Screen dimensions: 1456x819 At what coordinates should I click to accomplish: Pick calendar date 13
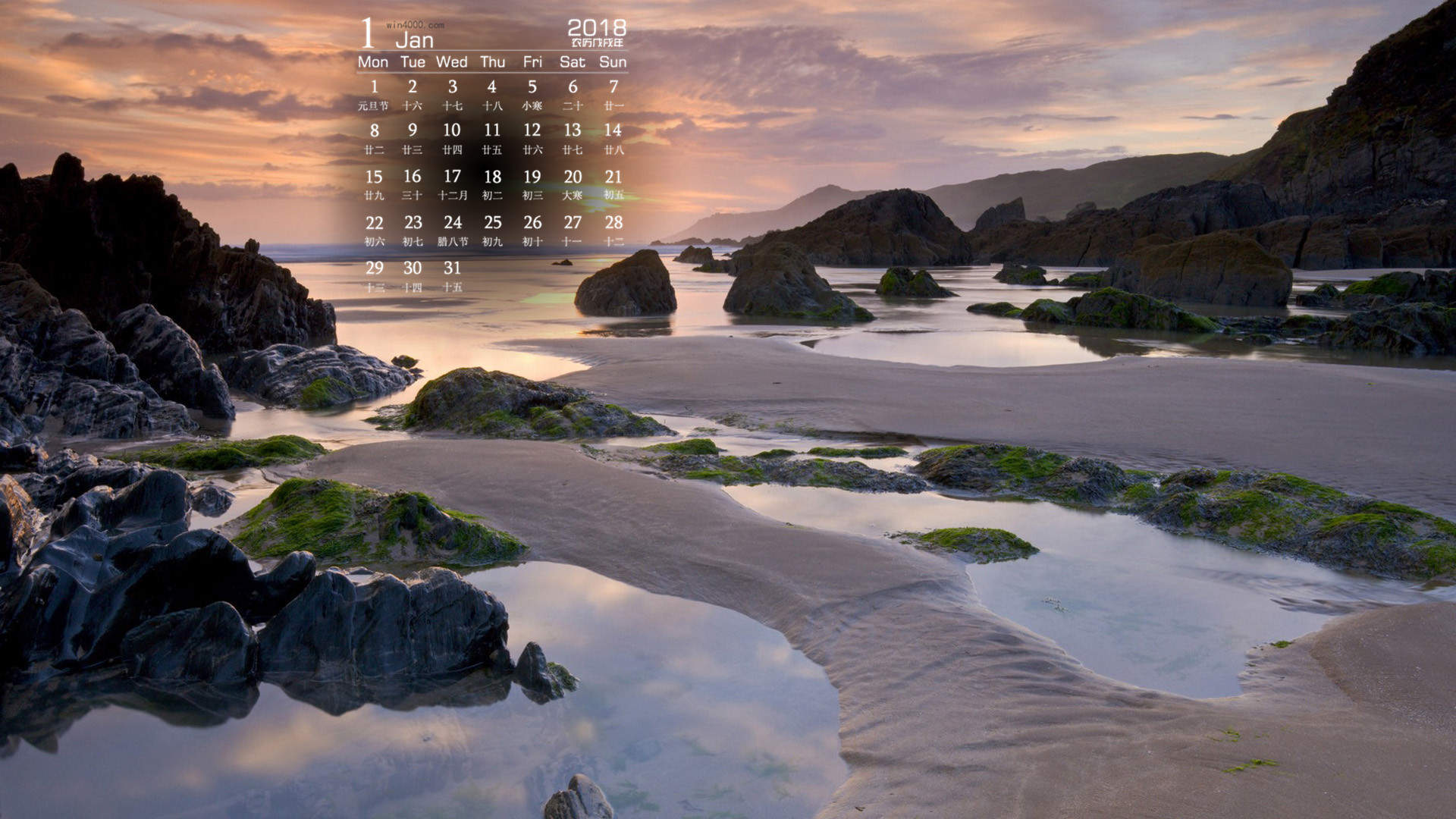pos(573,130)
